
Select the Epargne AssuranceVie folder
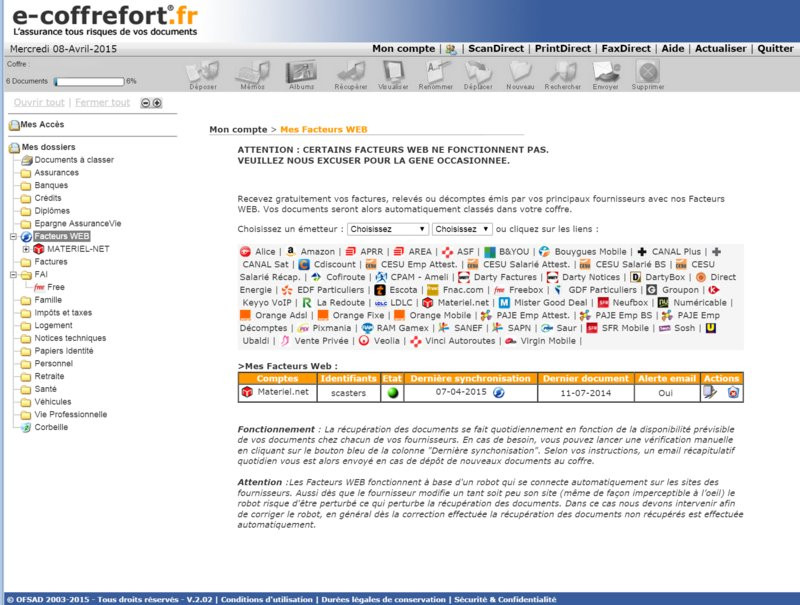(78, 223)
